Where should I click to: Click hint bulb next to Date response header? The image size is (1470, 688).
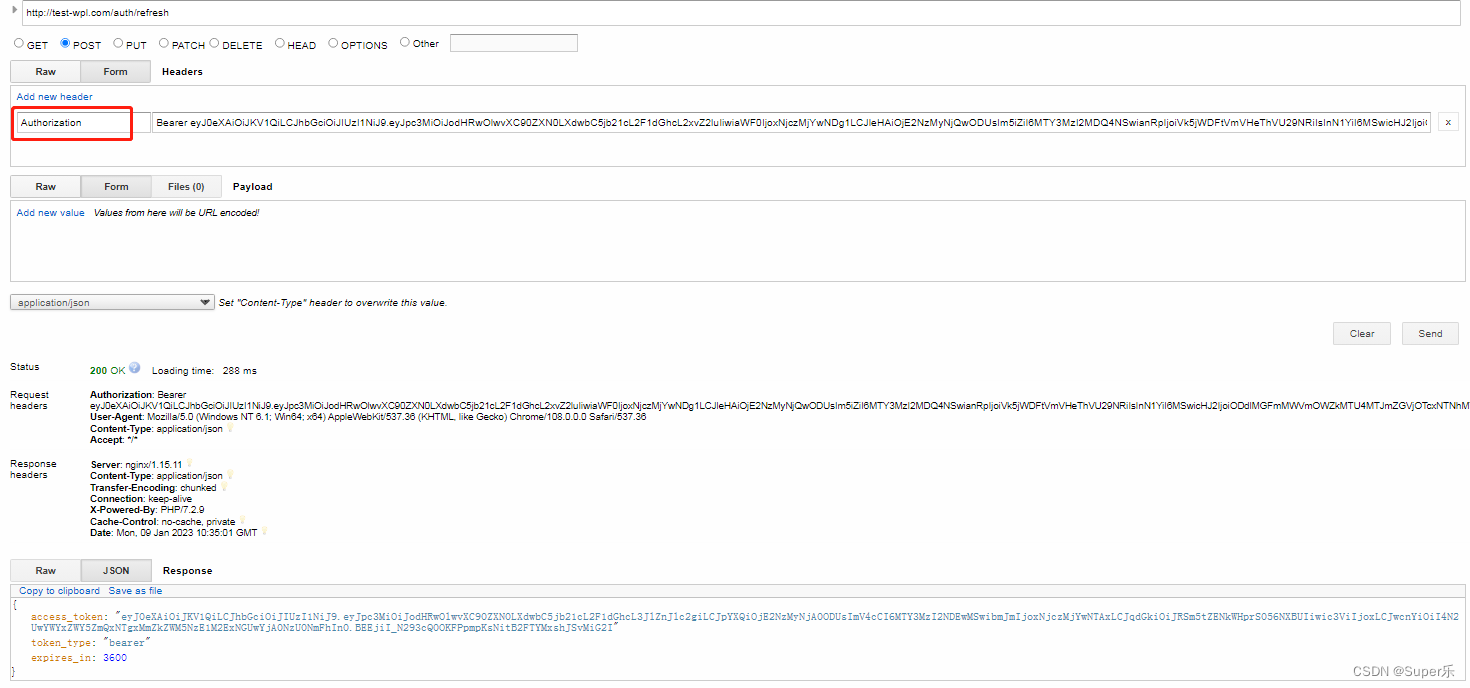coord(265,532)
